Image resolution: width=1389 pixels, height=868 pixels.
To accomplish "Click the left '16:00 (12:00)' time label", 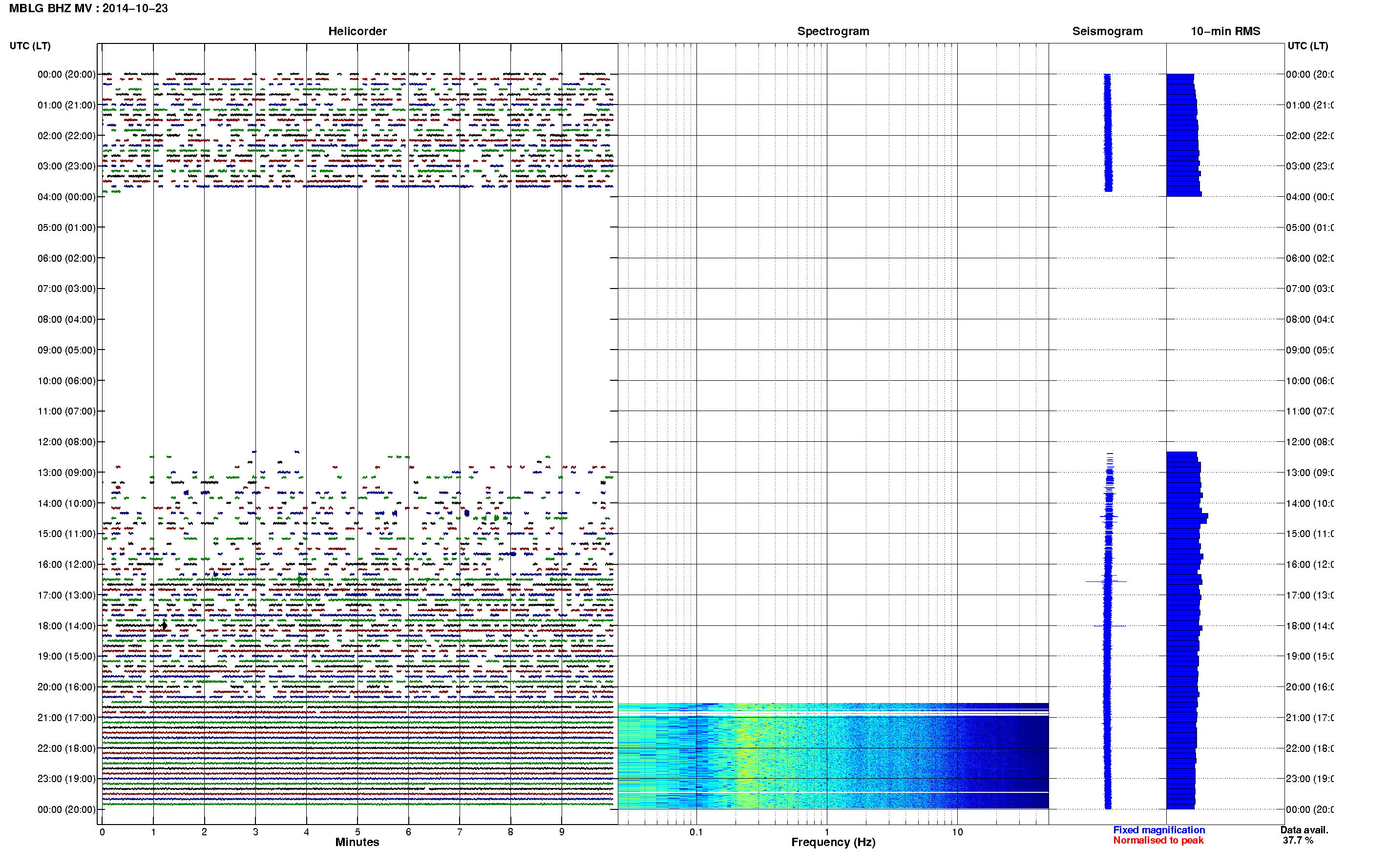I will click(x=66, y=564).
